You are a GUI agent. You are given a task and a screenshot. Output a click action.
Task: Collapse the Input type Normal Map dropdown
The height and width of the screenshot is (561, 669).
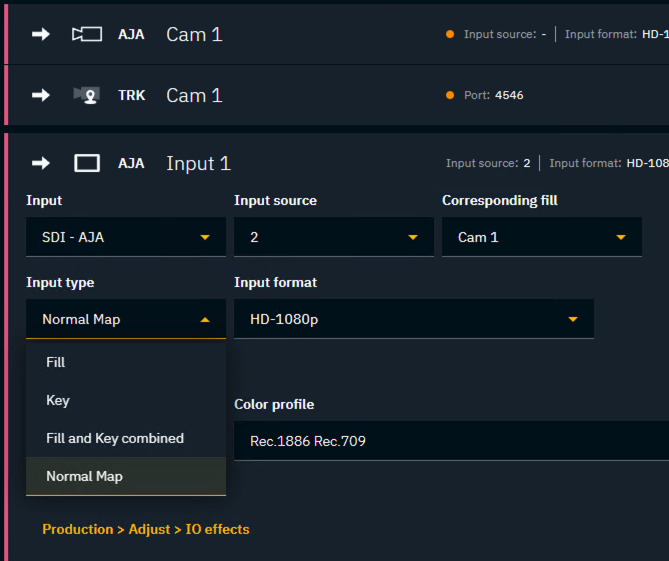(126, 319)
